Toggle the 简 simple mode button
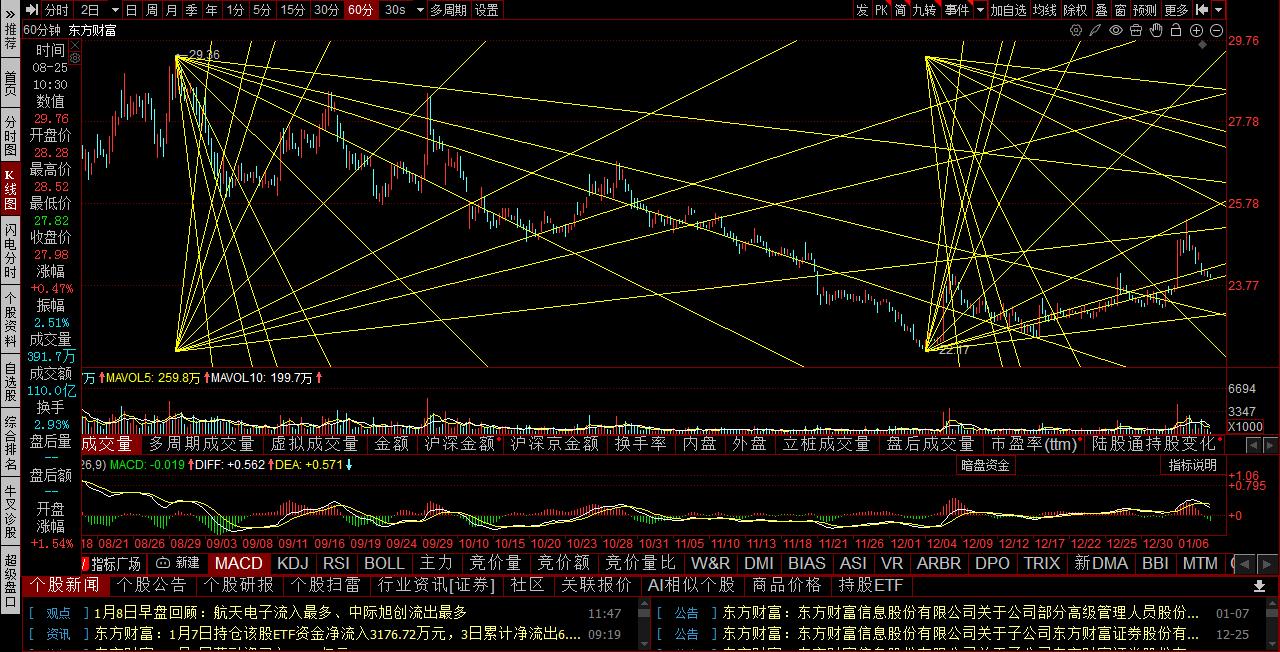This screenshot has height=652, width=1280. pos(900,10)
